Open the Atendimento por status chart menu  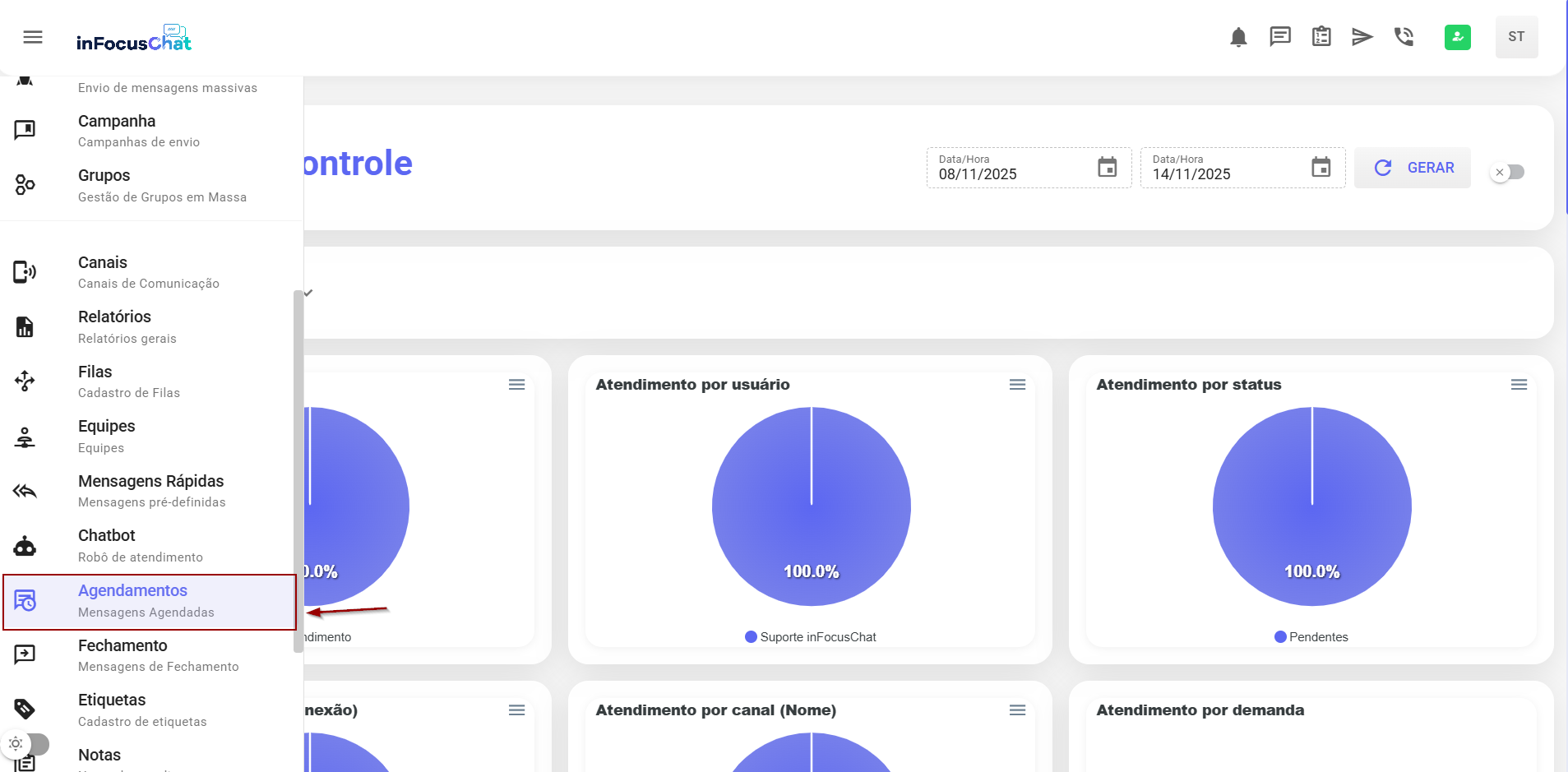pos(1519,385)
